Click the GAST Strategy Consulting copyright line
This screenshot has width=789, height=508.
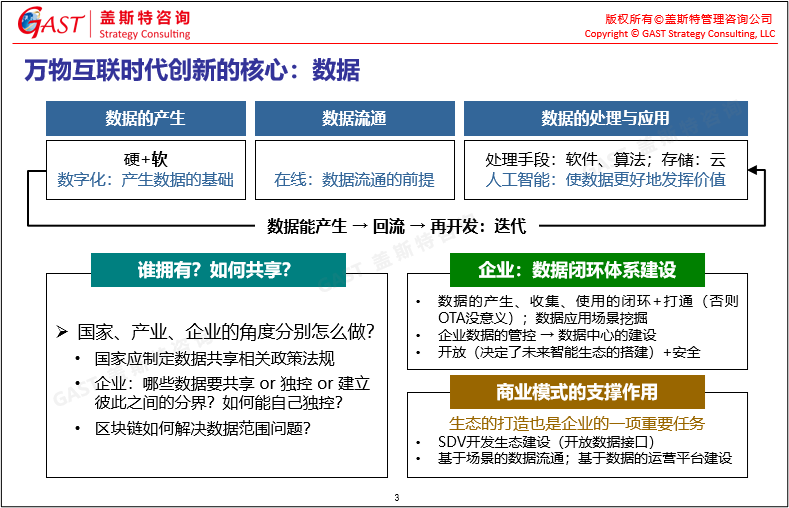point(679,34)
